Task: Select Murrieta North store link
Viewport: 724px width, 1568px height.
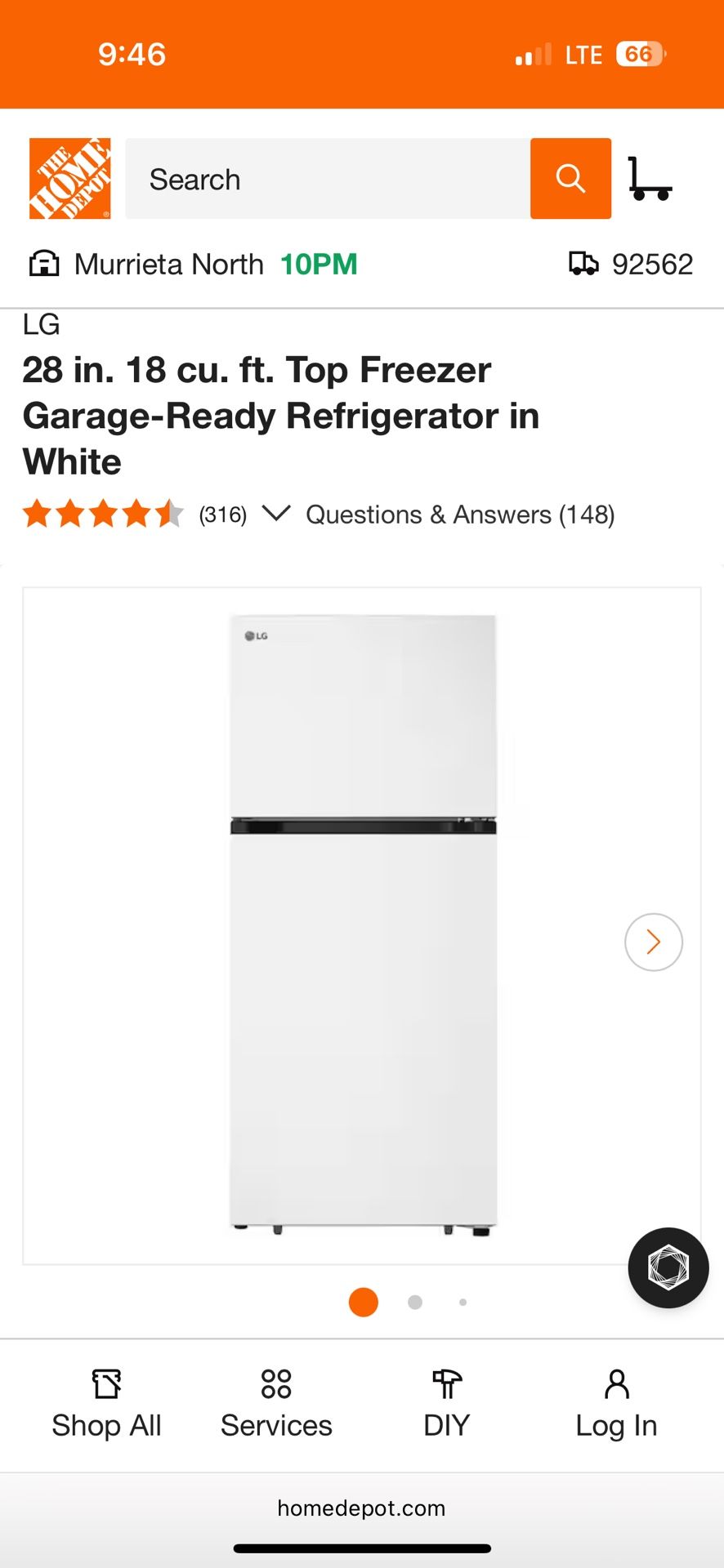Action: pos(169,264)
